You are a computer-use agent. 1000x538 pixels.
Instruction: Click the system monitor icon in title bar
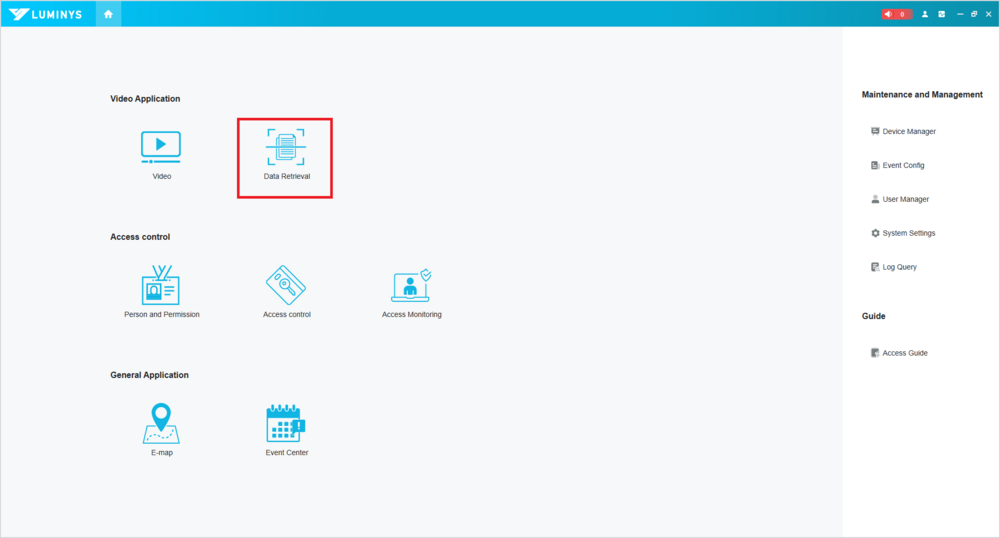[x=941, y=14]
